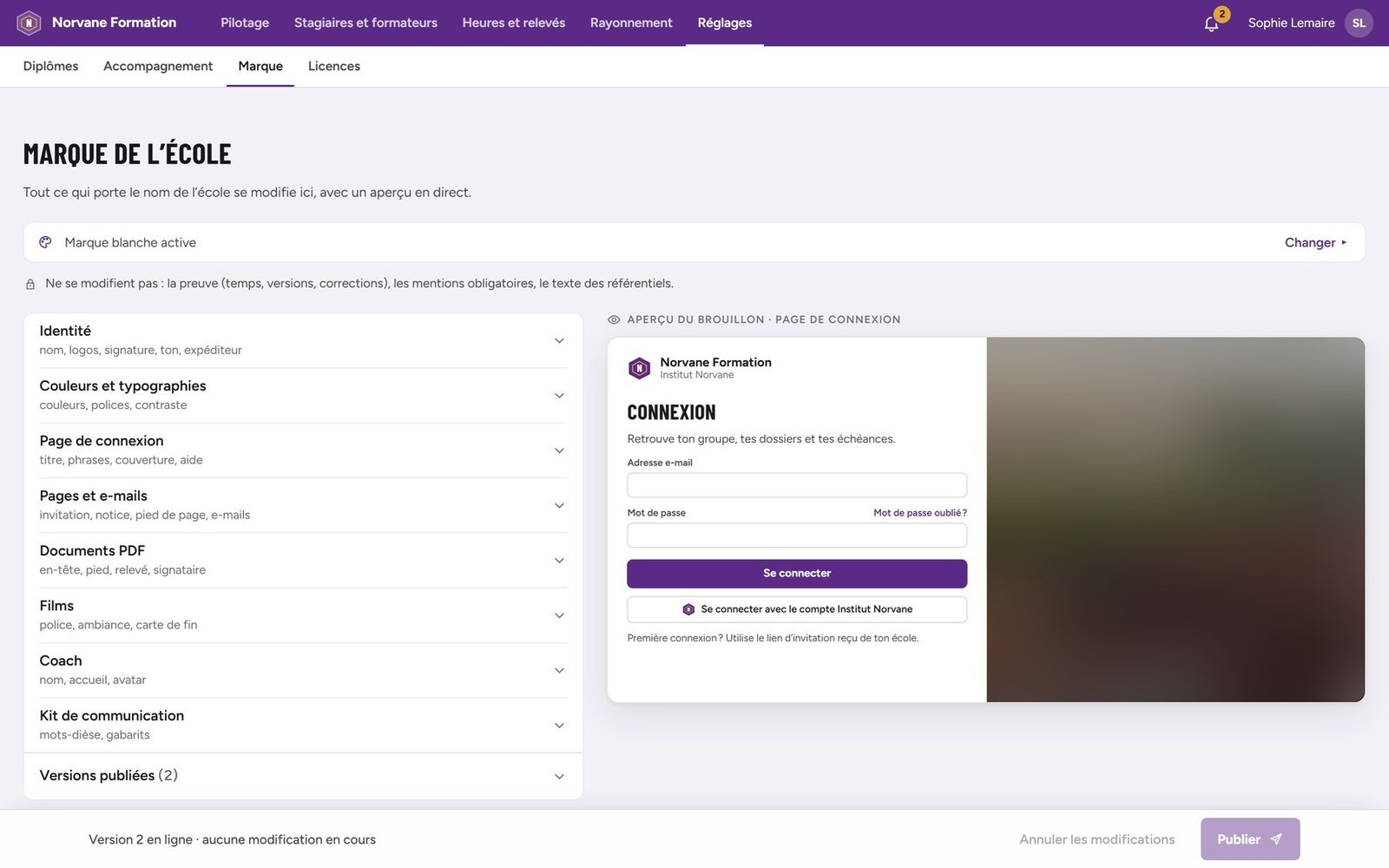
Task: Click the Mot de passe oublié link
Action: pos(920,513)
